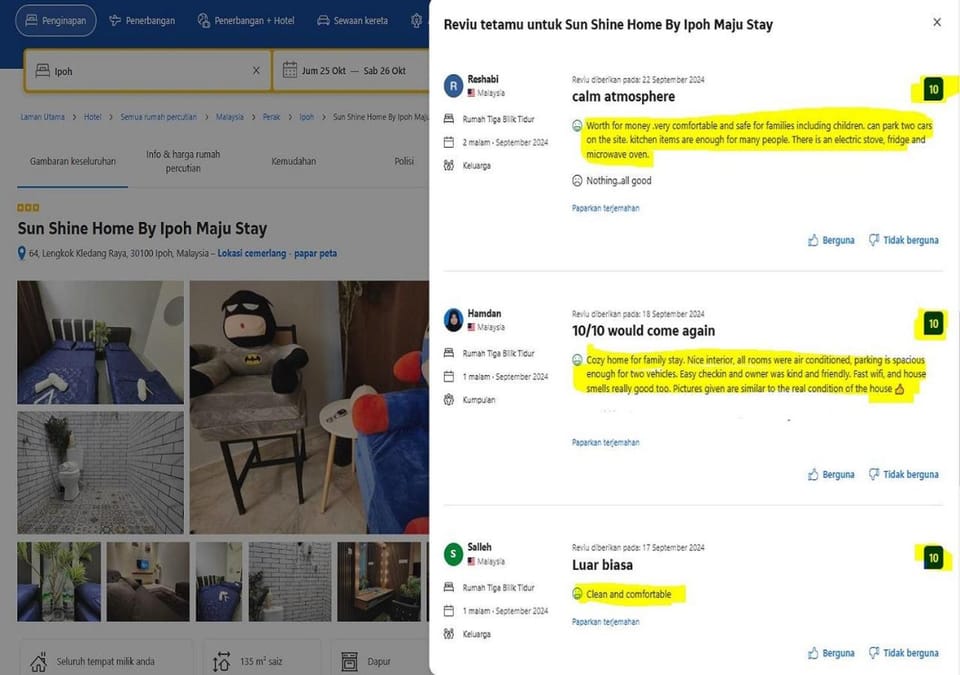Mark Reshabi's review as Tidak berguna
This screenshot has height=675, width=960.
tap(904, 240)
